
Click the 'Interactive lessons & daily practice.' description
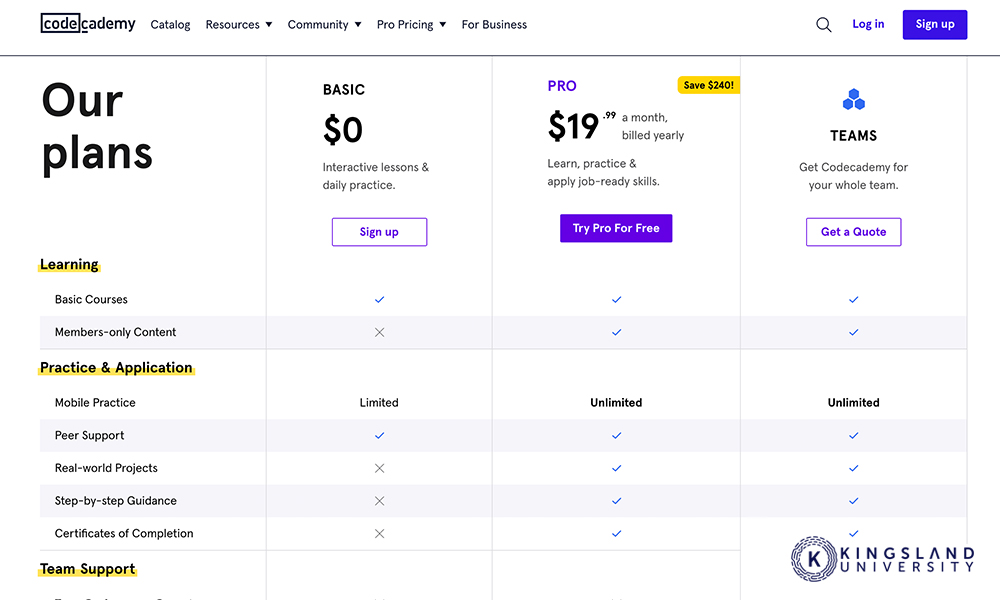pyautogui.click(x=376, y=176)
